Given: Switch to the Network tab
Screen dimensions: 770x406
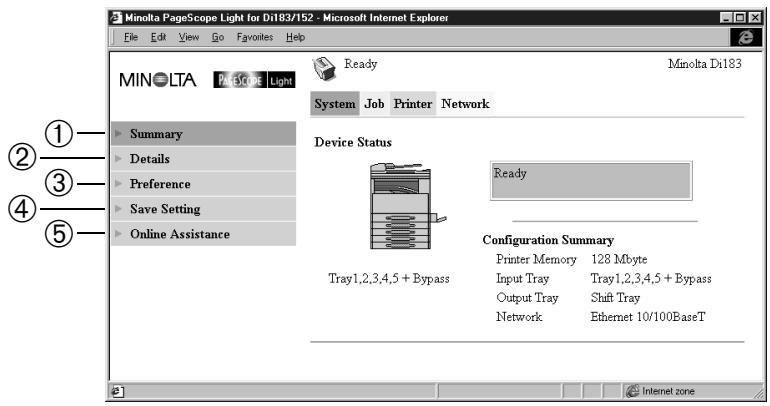Looking at the screenshot, I should point(465,104).
